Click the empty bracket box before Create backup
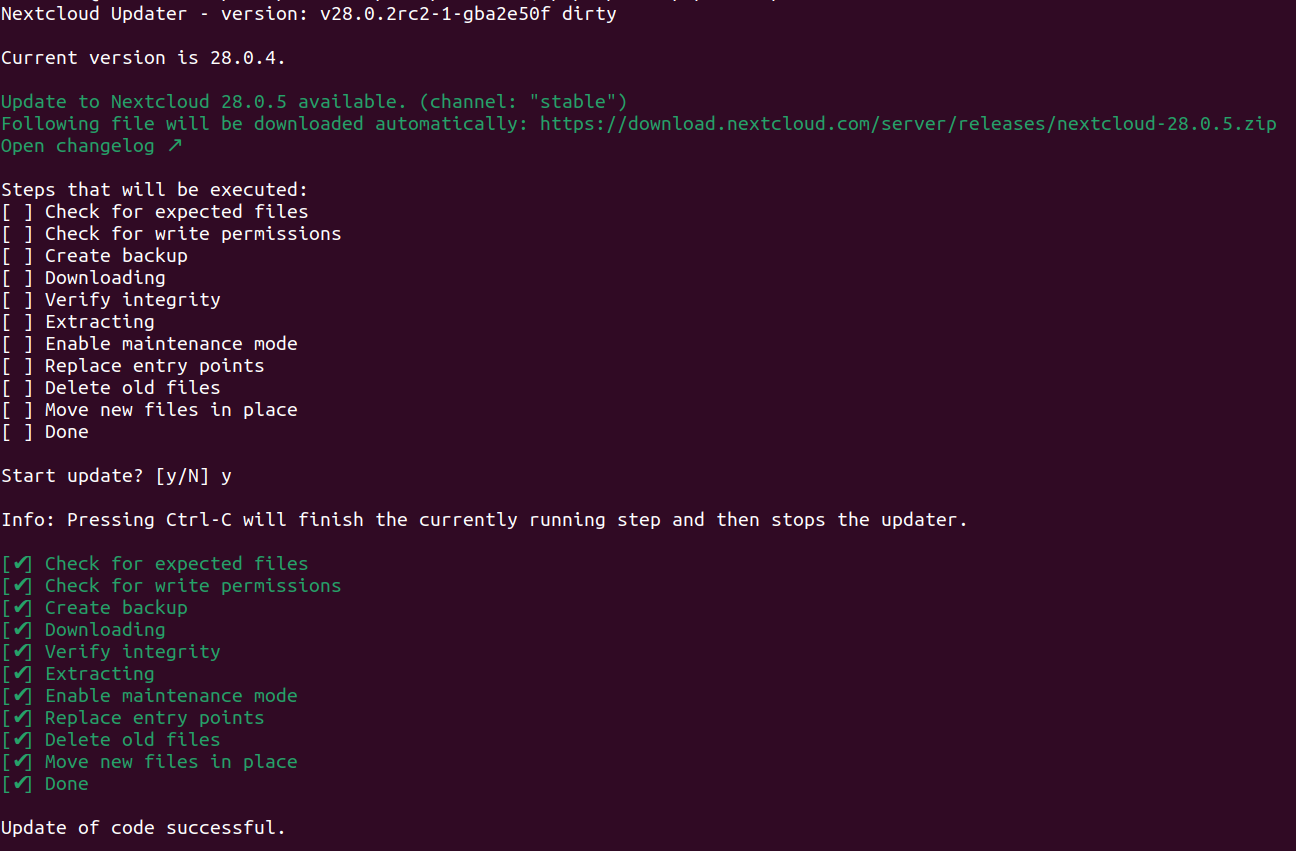This screenshot has width=1296, height=851. [x=17, y=256]
